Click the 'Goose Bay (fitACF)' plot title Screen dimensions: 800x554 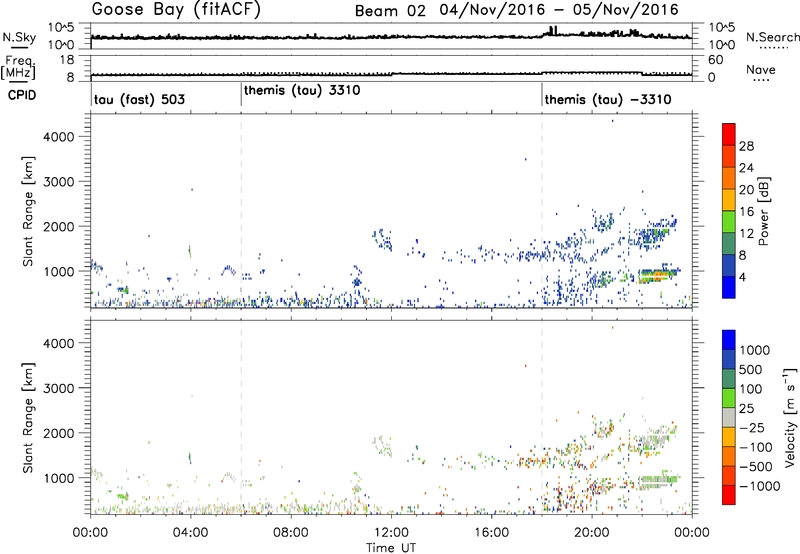click(x=176, y=10)
